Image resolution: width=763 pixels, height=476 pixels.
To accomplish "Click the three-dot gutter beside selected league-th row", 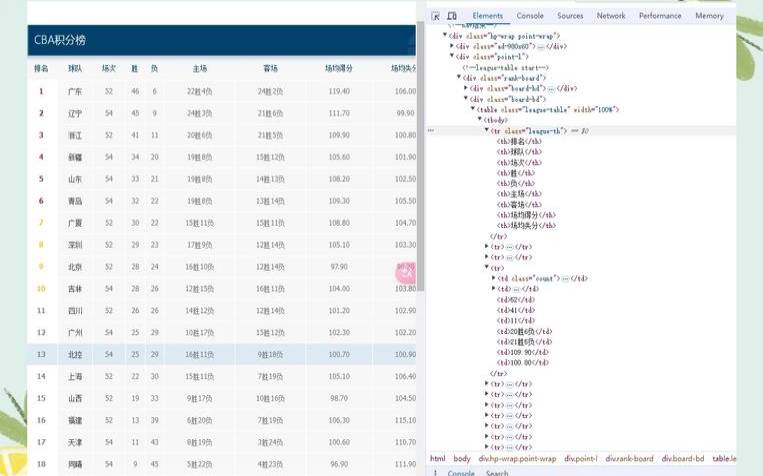I will tap(431, 131).
